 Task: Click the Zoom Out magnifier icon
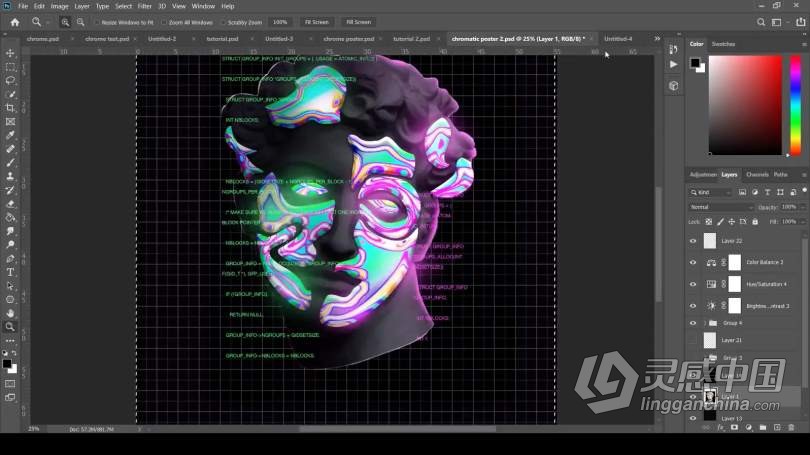tap(80, 21)
